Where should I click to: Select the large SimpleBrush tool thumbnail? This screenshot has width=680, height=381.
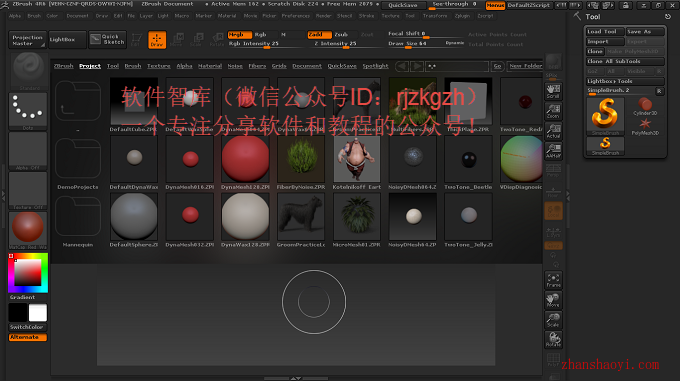point(605,116)
